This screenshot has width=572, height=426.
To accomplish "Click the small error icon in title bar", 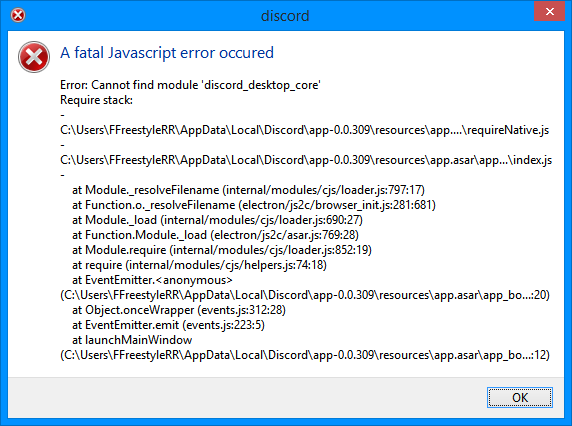I will tap(18, 15).
